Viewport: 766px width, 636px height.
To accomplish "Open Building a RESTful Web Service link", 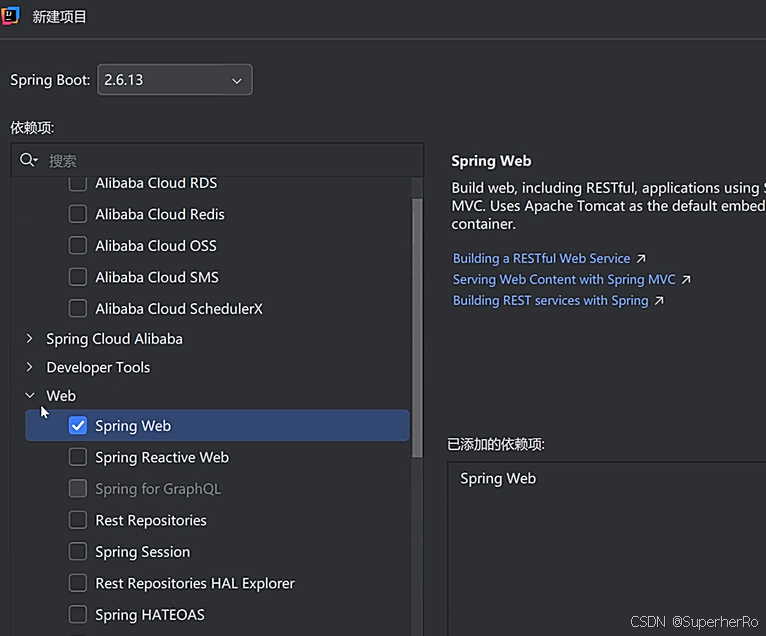I will tap(541, 258).
